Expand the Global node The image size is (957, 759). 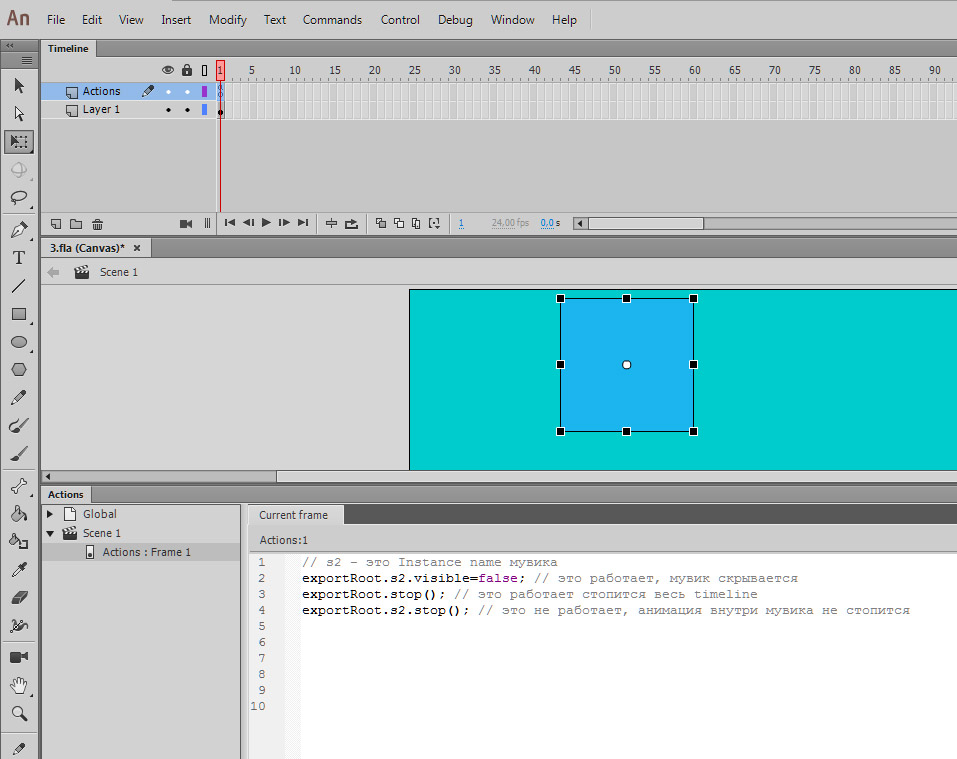tap(50, 514)
